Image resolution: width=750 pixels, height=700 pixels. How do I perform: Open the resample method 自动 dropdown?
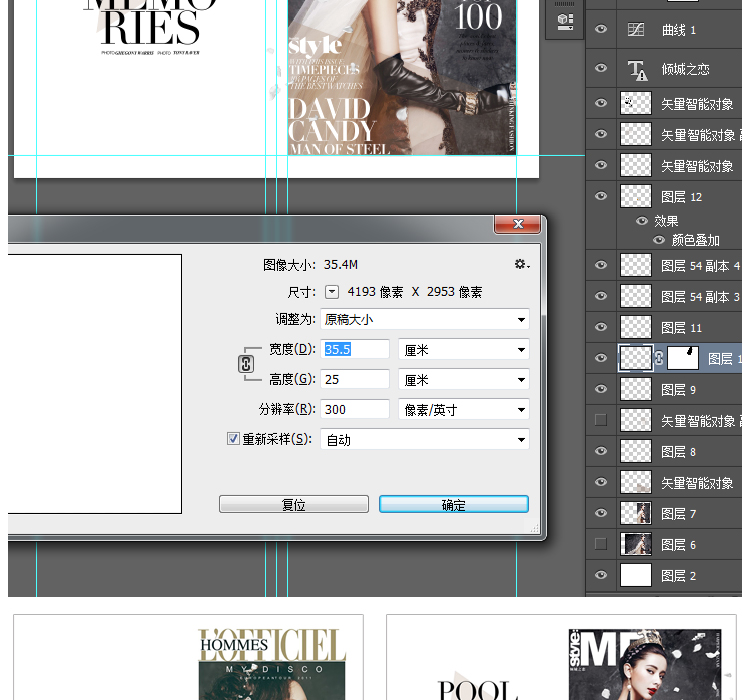[424, 440]
